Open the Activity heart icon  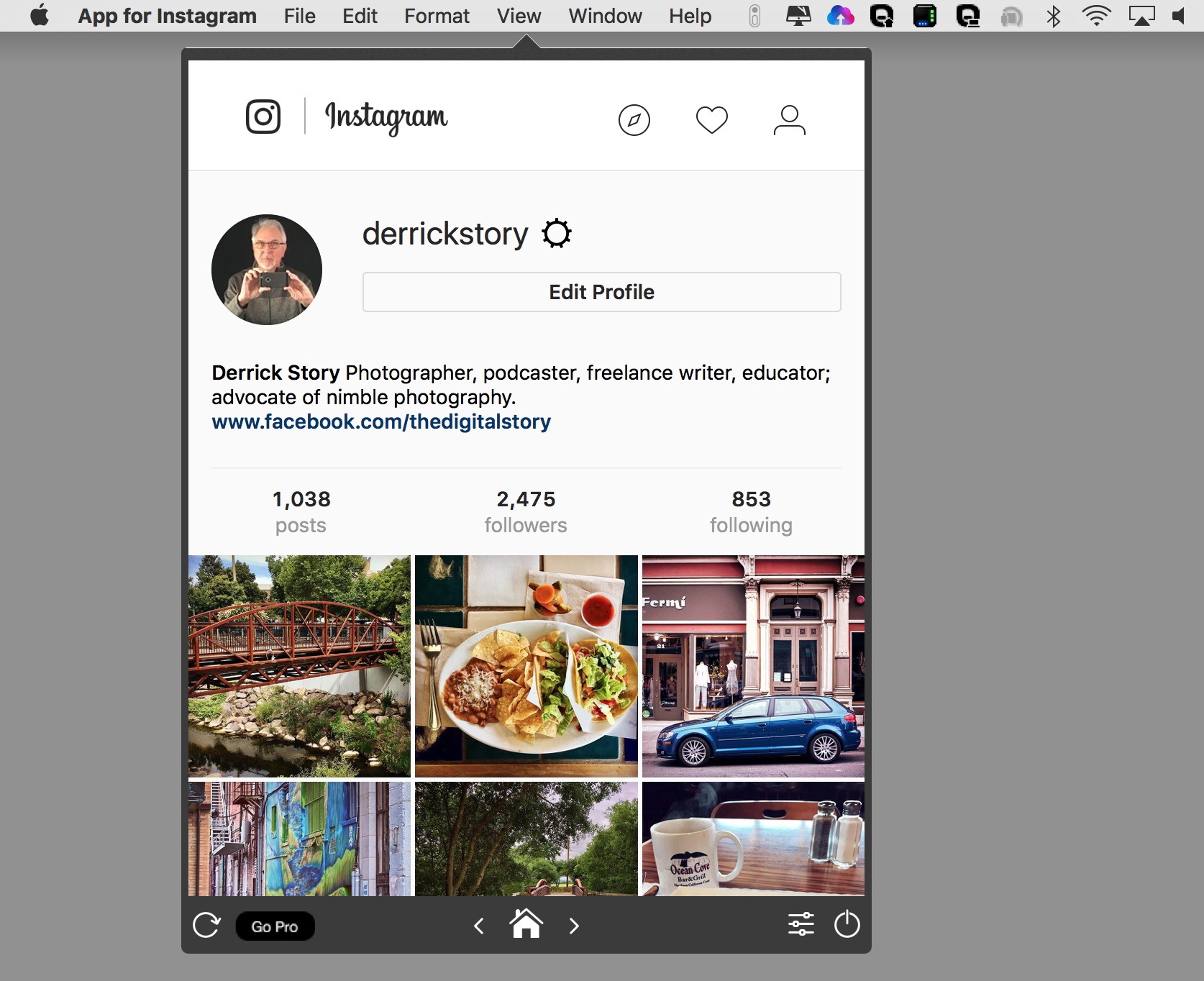pos(712,120)
